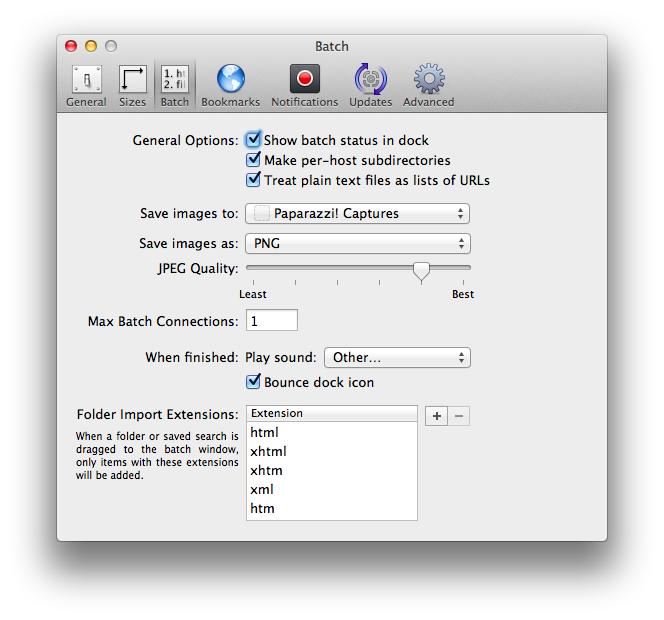This screenshot has width=664, height=620.
Task: Click the Max Batch Connections field
Action: coord(272,320)
